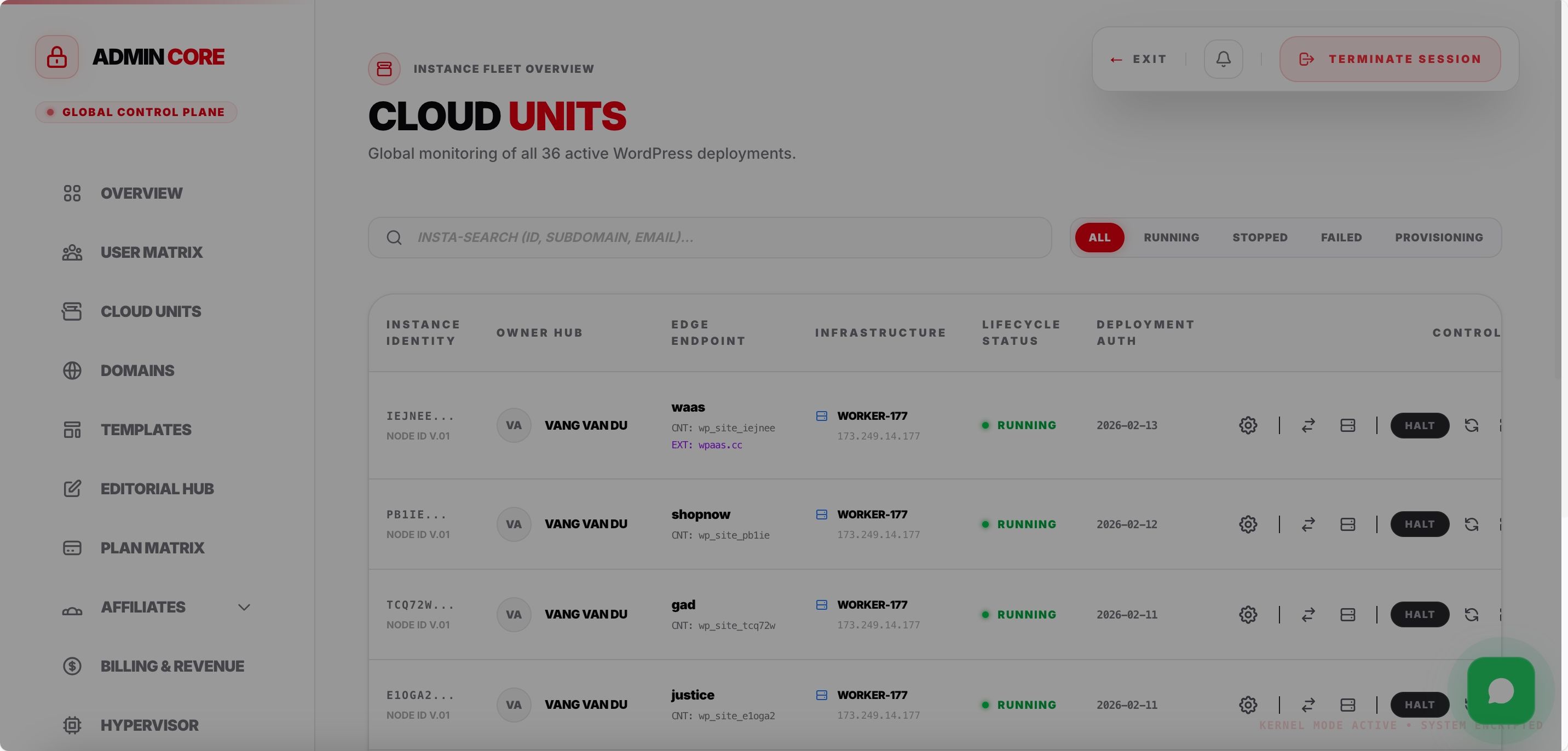This screenshot has height=751, width=1568.
Task: Click the Terminate Session button
Action: [x=1390, y=59]
